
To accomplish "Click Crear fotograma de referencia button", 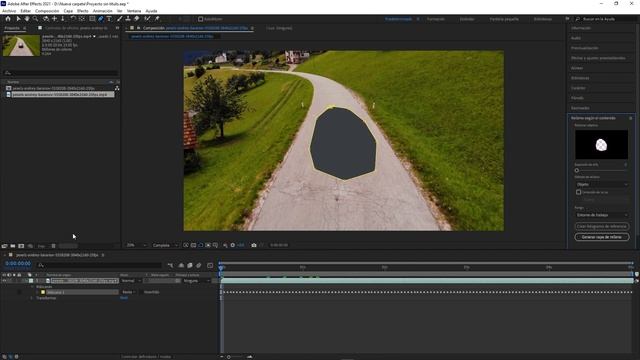I will (x=602, y=226).
